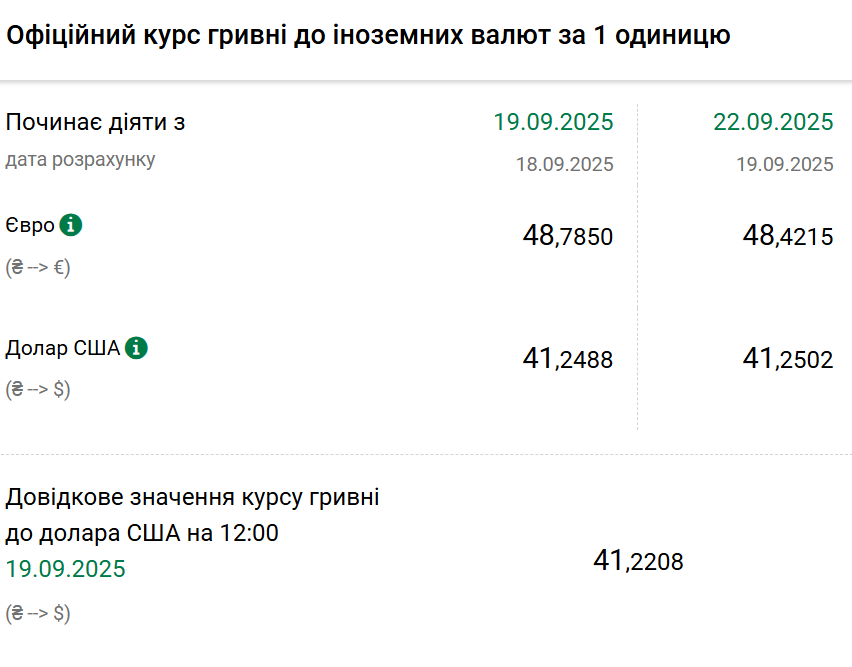Select the euro rate 48,7850
Screen dimensions: 852x667
click(x=568, y=236)
